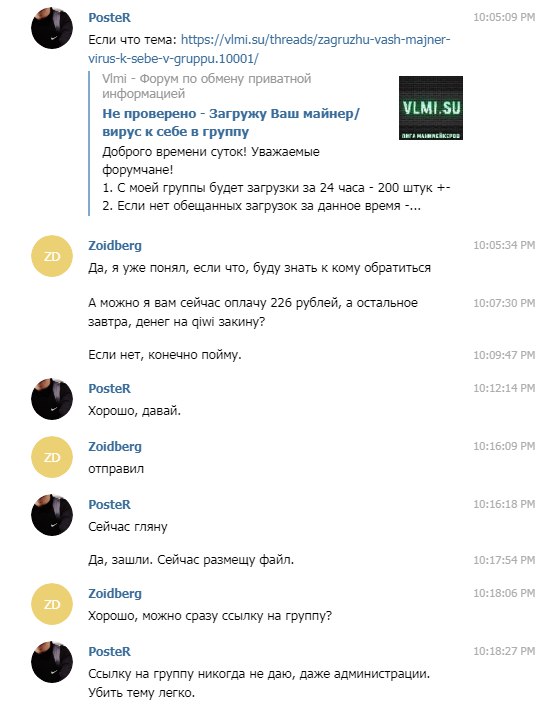Click PosteR's avatar next to 'Сейчас гляну'
The width and height of the screenshot is (551, 707).
tap(52, 515)
